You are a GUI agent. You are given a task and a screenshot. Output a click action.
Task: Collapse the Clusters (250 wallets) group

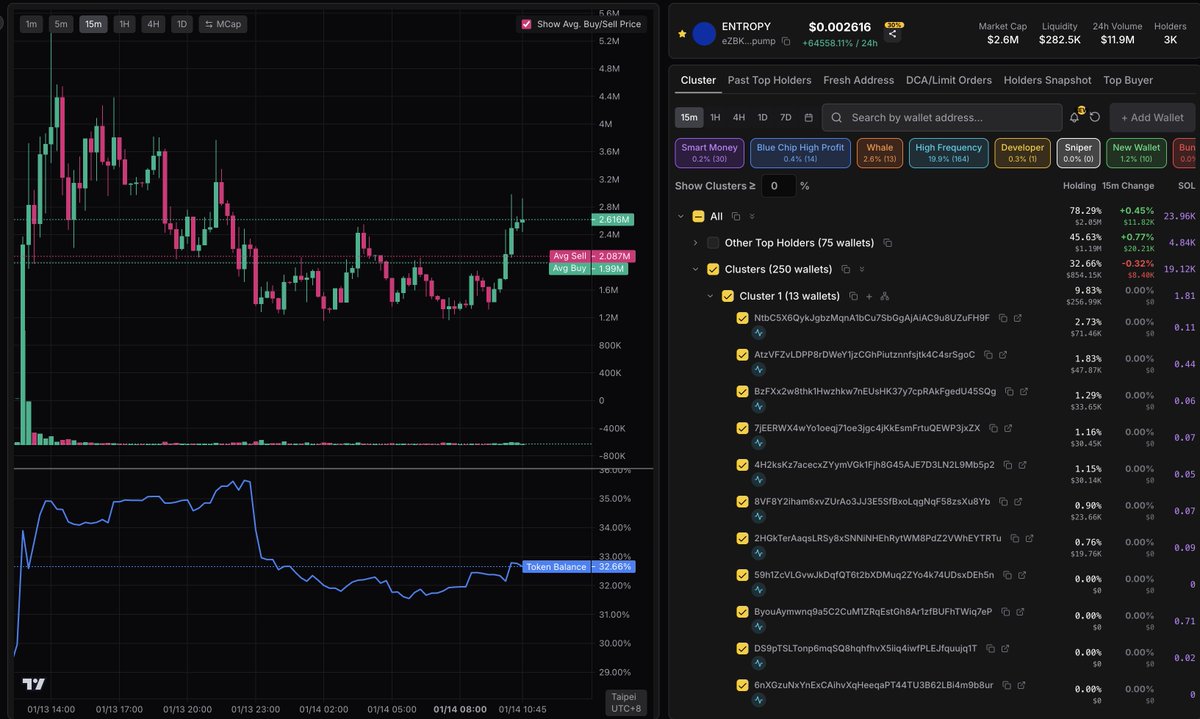click(x=695, y=269)
